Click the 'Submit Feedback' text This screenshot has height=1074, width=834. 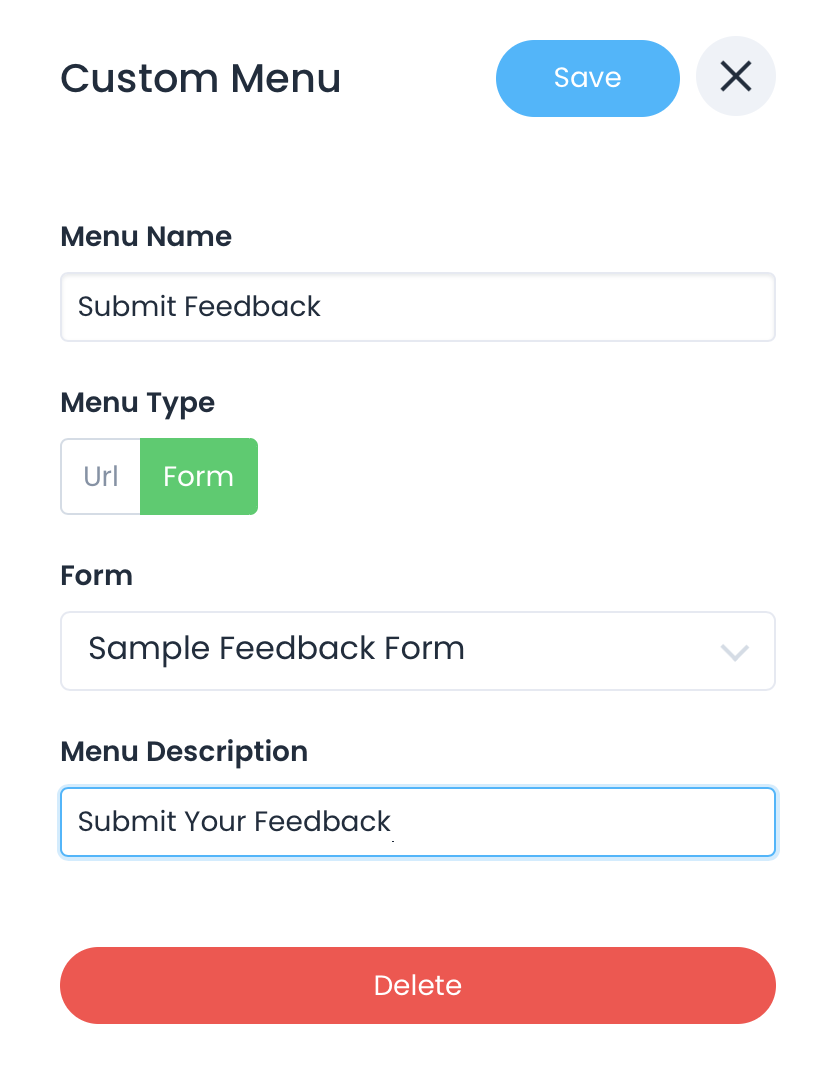tap(199, 306)
